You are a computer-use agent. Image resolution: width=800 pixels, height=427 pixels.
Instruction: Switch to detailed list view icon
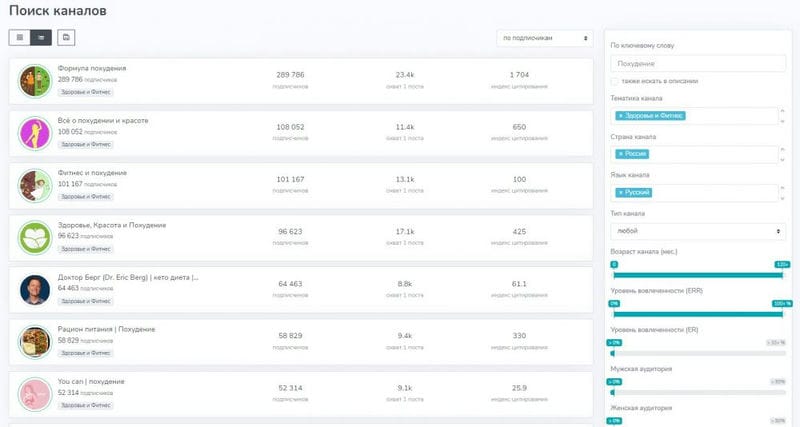[x=41, y=37]
